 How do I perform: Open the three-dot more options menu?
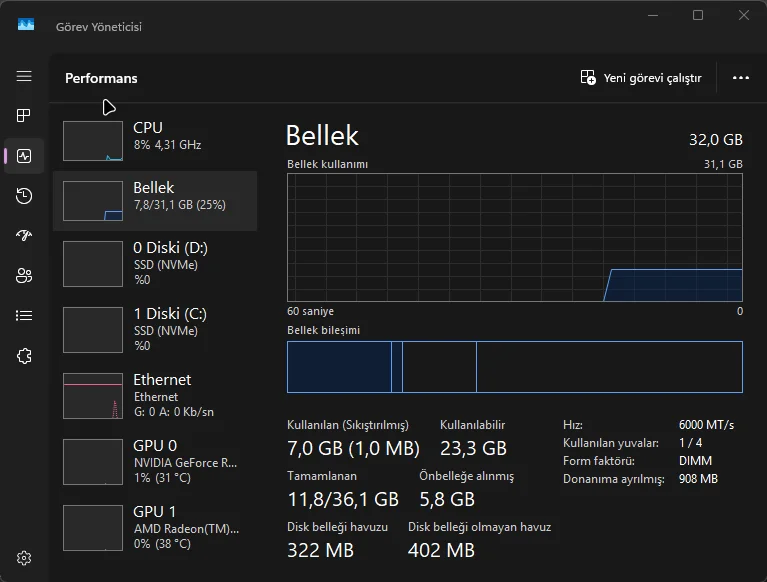741,78
